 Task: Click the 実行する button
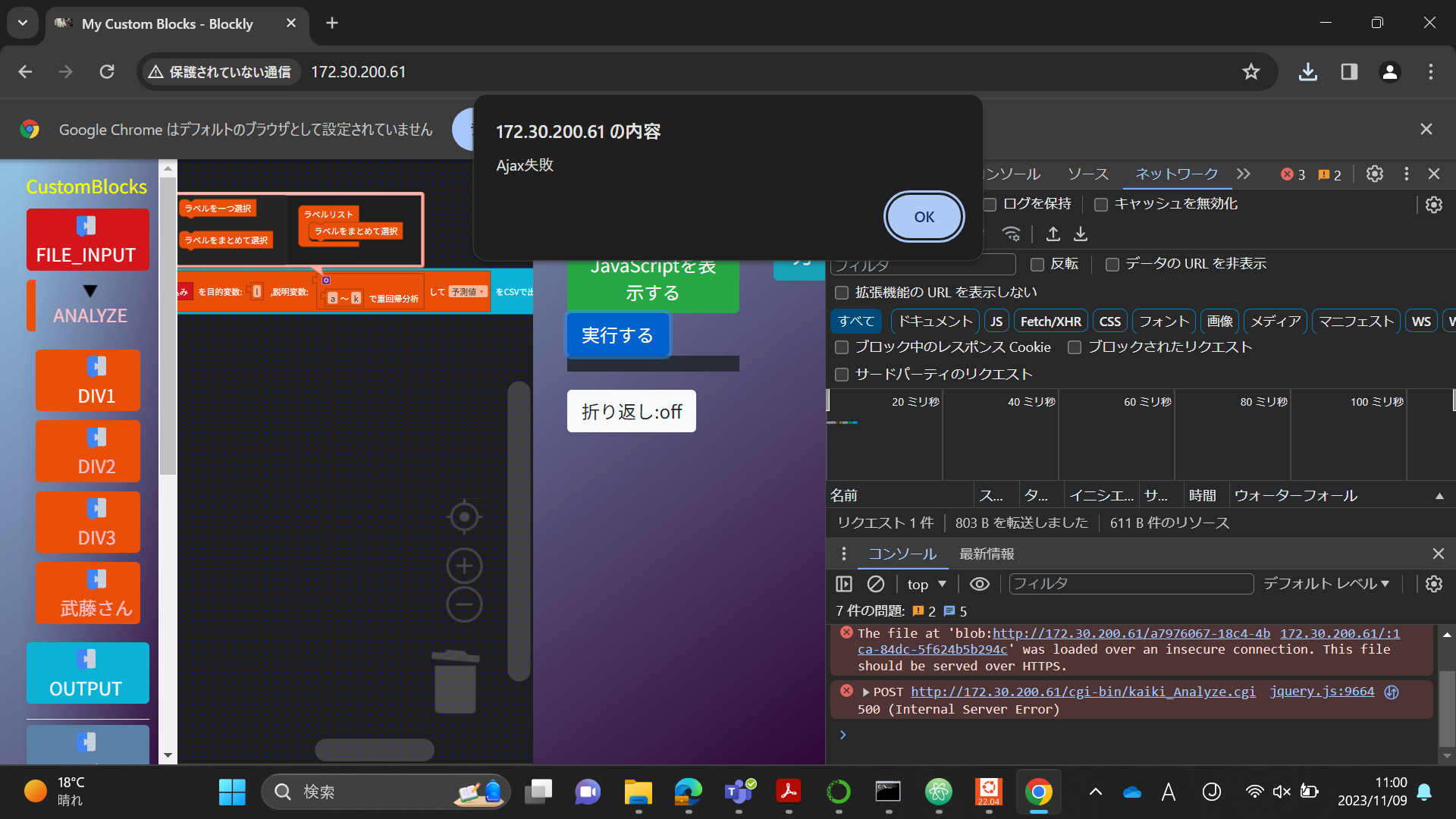[617, 335]
